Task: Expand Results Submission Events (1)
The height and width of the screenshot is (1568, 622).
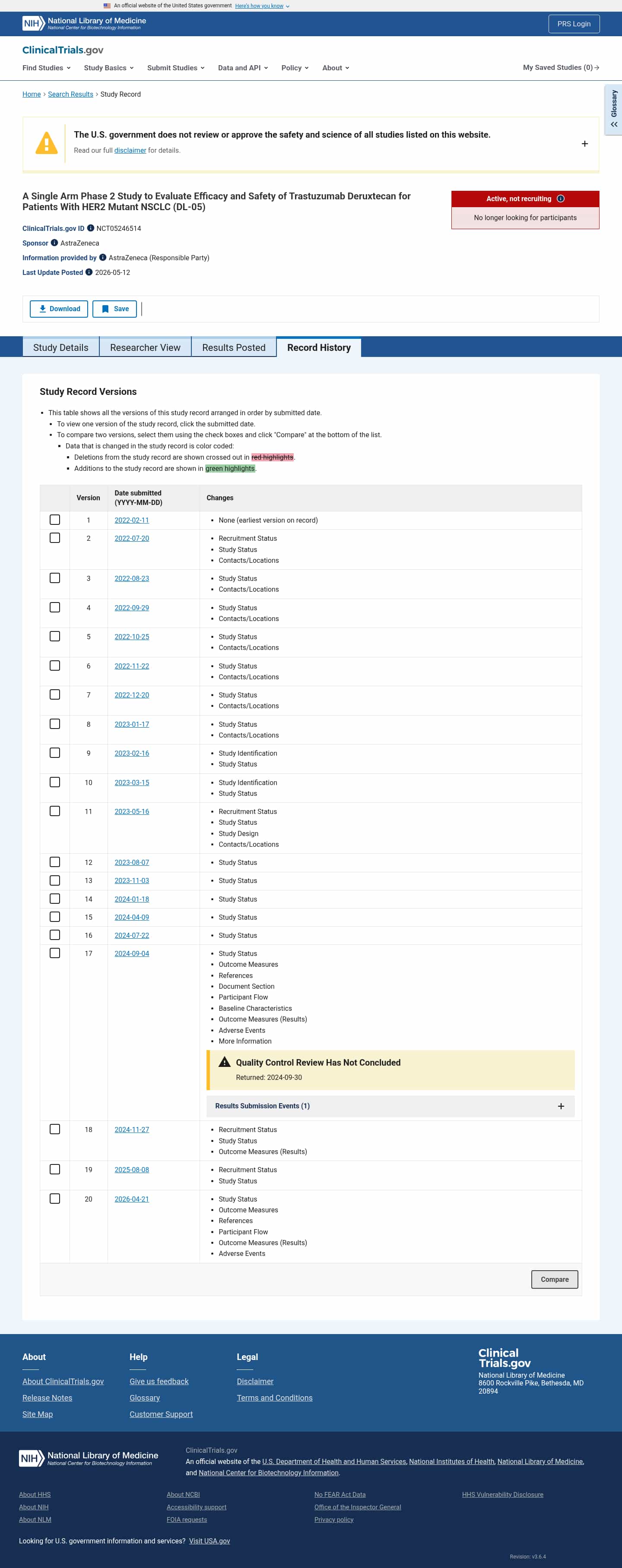Action: 390,1106
